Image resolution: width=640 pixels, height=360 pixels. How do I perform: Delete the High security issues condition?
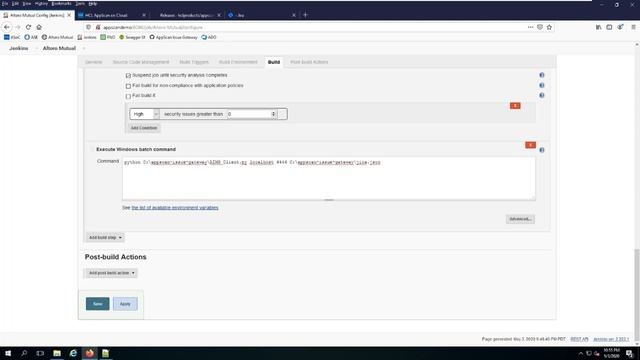tap(515, 106)
